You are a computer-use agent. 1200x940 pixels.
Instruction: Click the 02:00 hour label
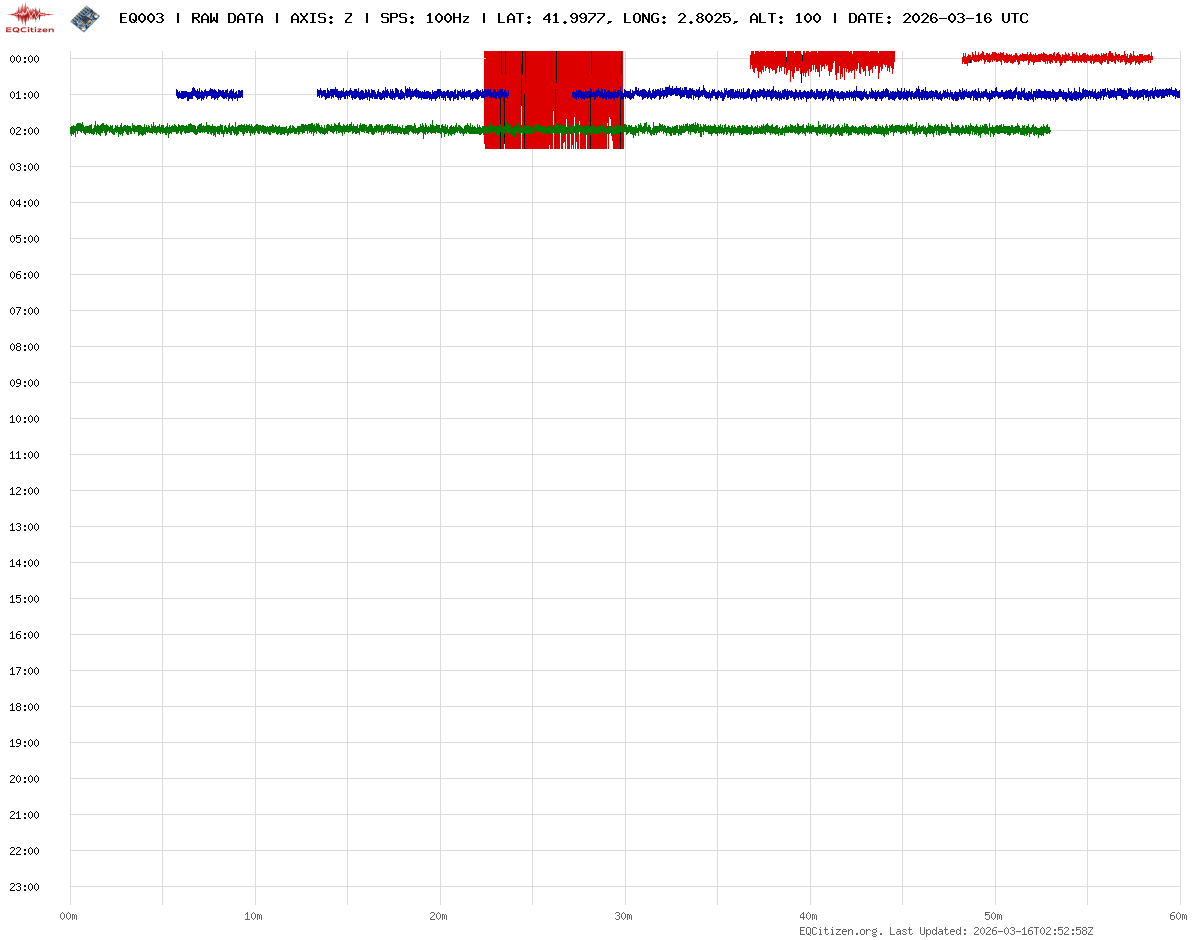[24, 131]
